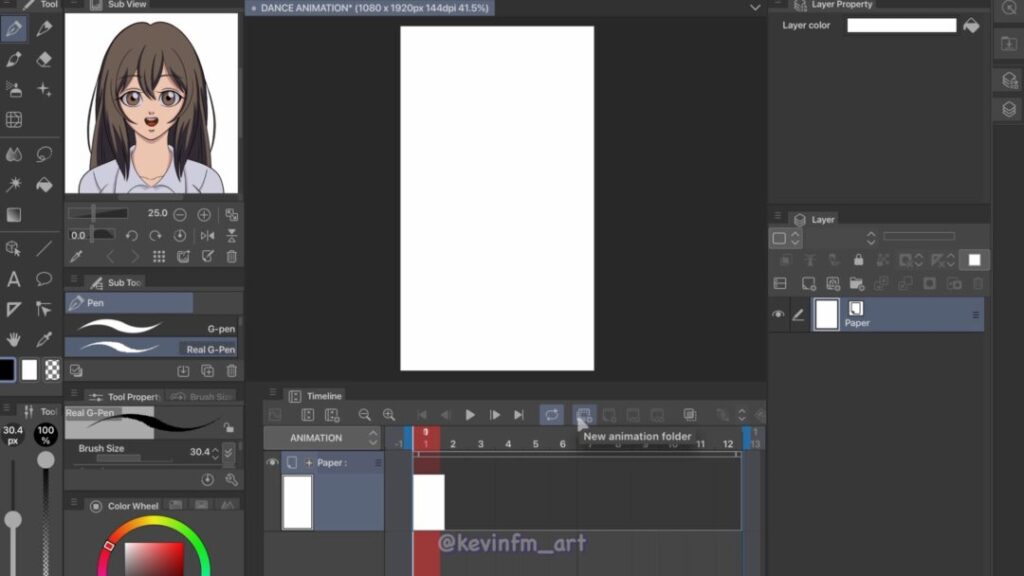Toggle brush size lock icon
Screen dimensions: 1024x576
pos(229,428)
